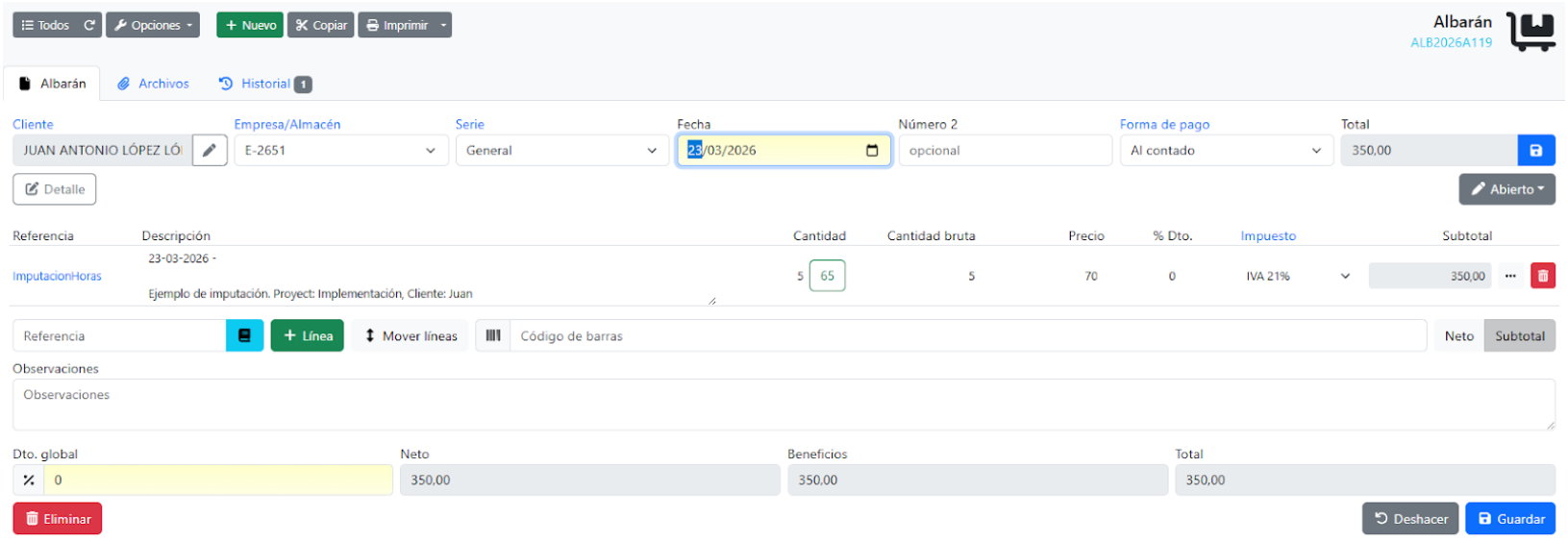Screen dimensions: 1568x541
Task: Expand the Empresa/Almacén E-2651 dropdown
Action: tap(340, 151)
